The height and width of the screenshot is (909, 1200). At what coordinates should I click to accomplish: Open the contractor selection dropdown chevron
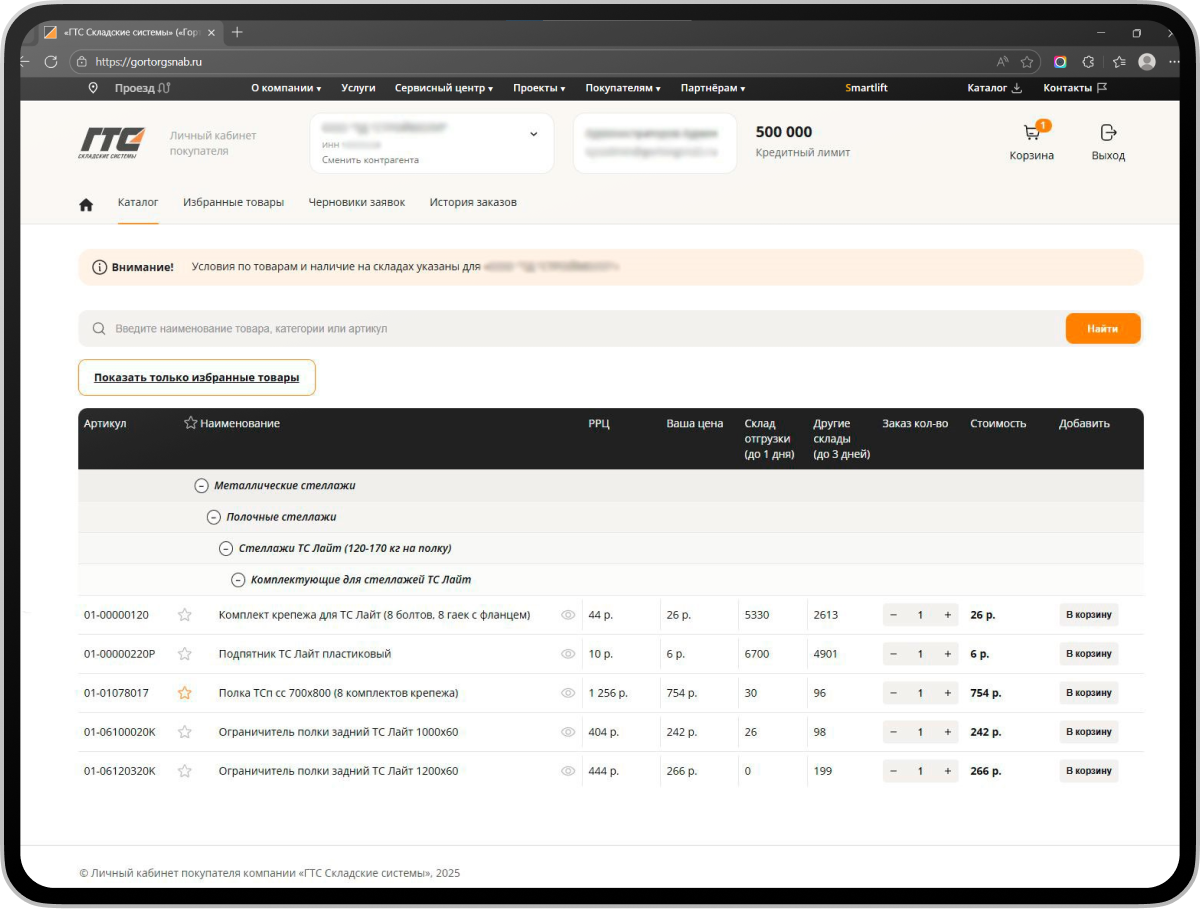point(533,134)
